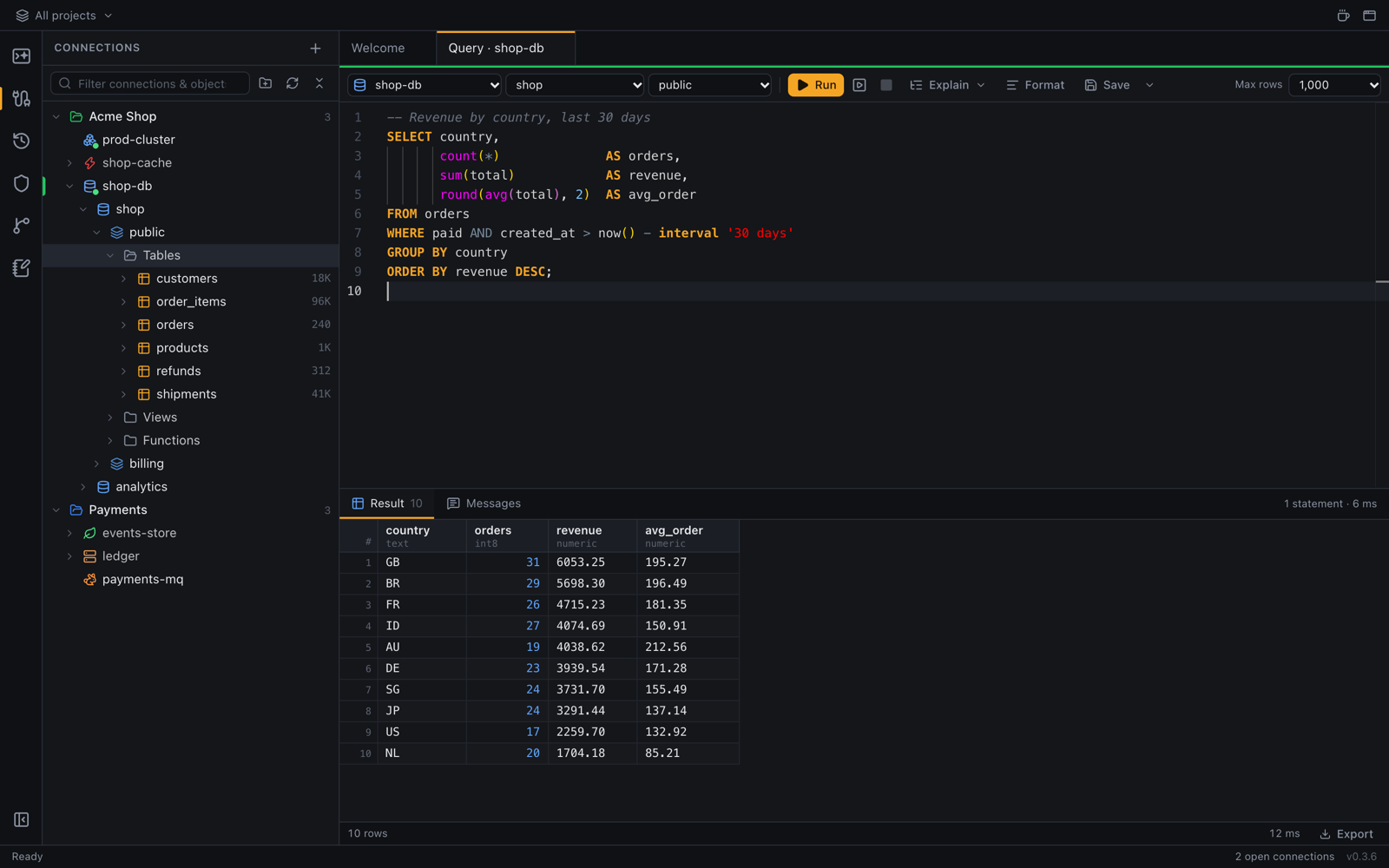This screenshot has height=868, width=1389.
Task: Expand the billing schema
Action: pyautogui.click(x=96, y=464)
